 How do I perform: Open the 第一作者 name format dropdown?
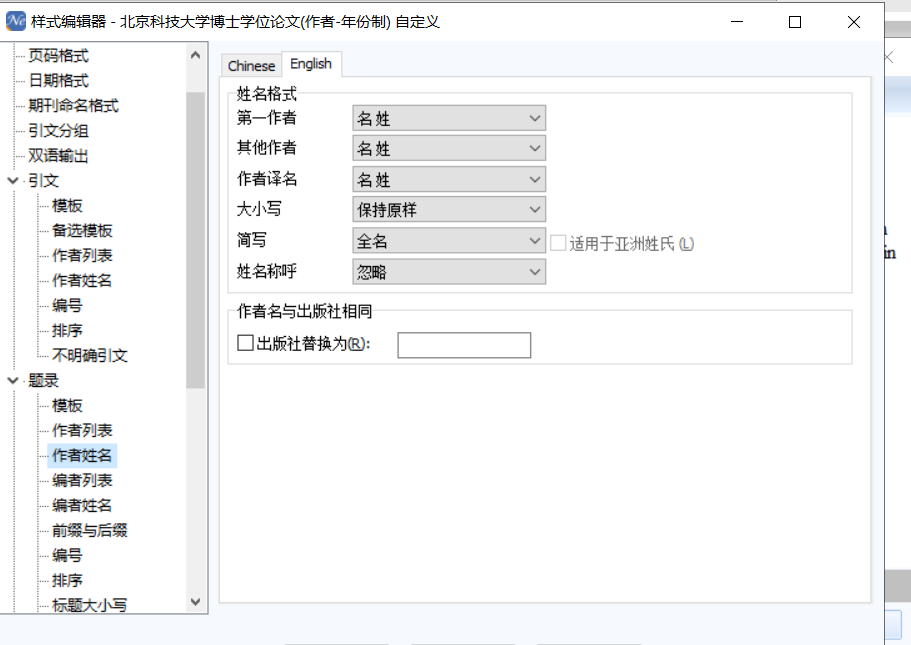(x=449, y=119)
